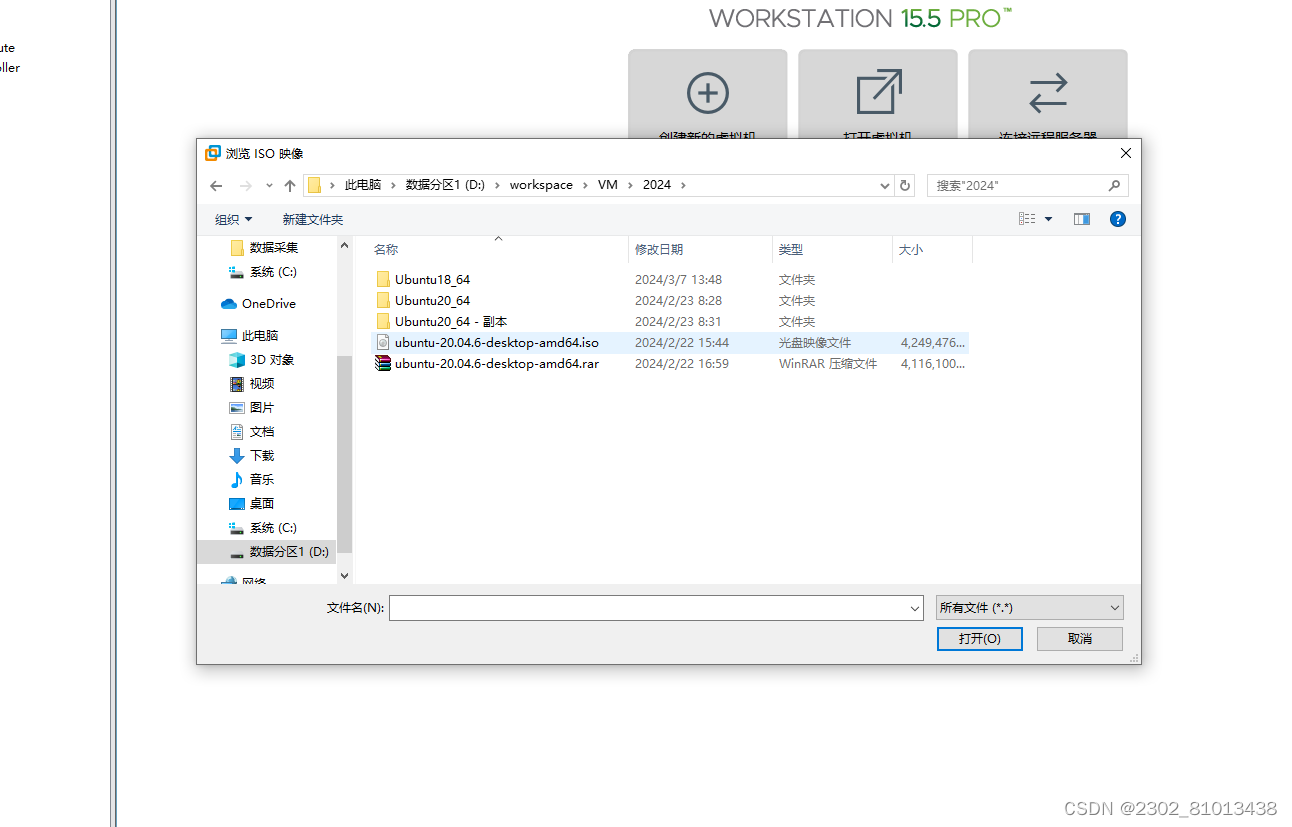Open the address bar history dropdown
Screen dimensions: 1292x827
coord(885,186)
